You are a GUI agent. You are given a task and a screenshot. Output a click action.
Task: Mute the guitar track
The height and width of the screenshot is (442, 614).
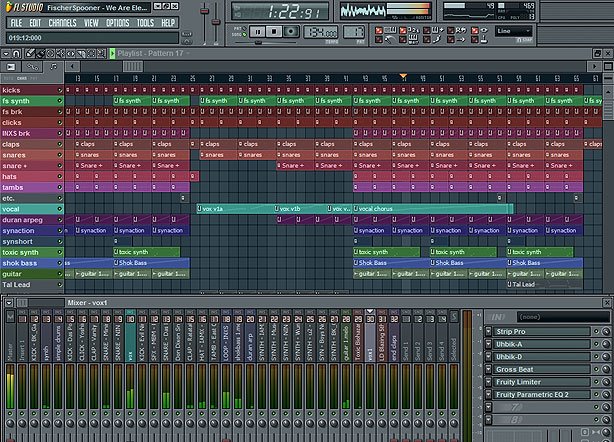[x=60, y=274]
